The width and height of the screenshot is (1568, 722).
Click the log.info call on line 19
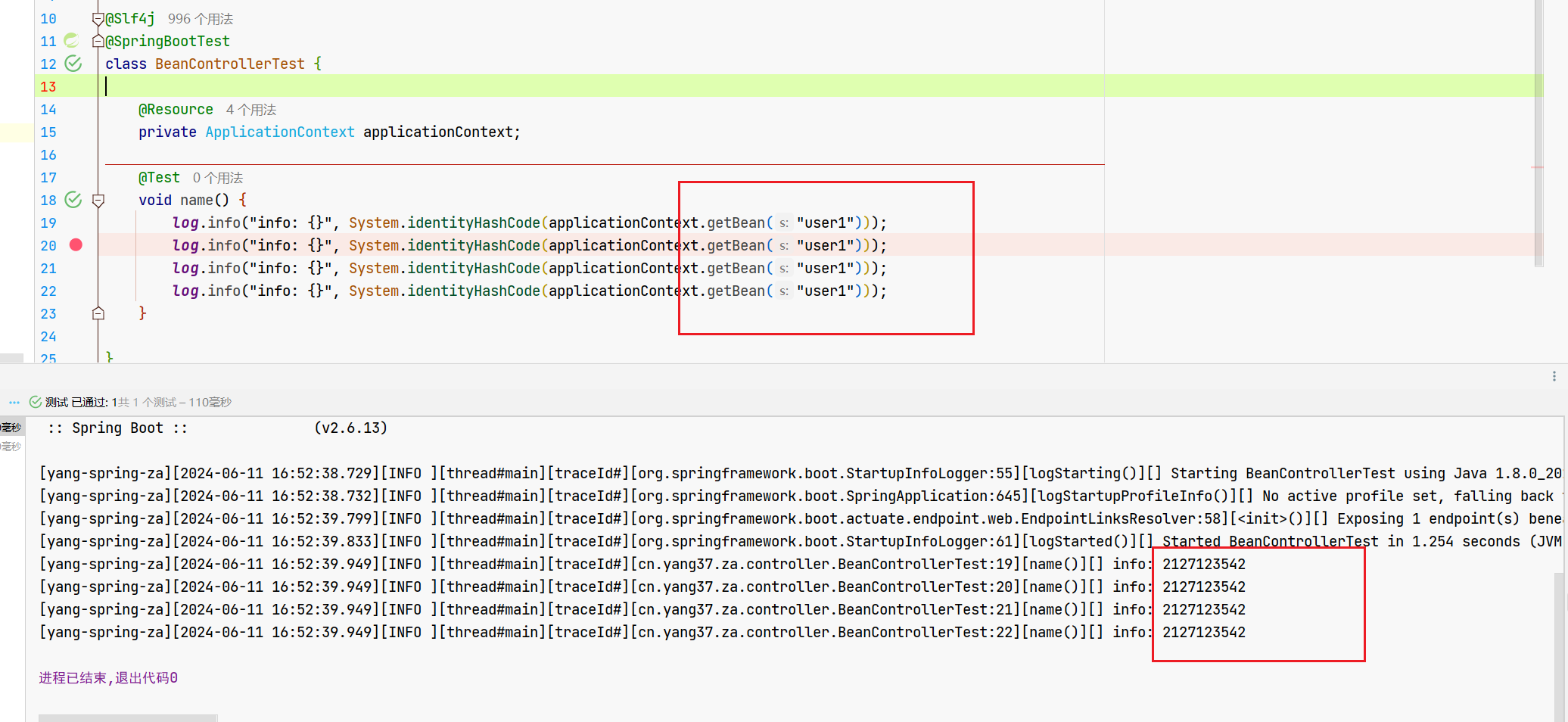(x=207, y=223)
